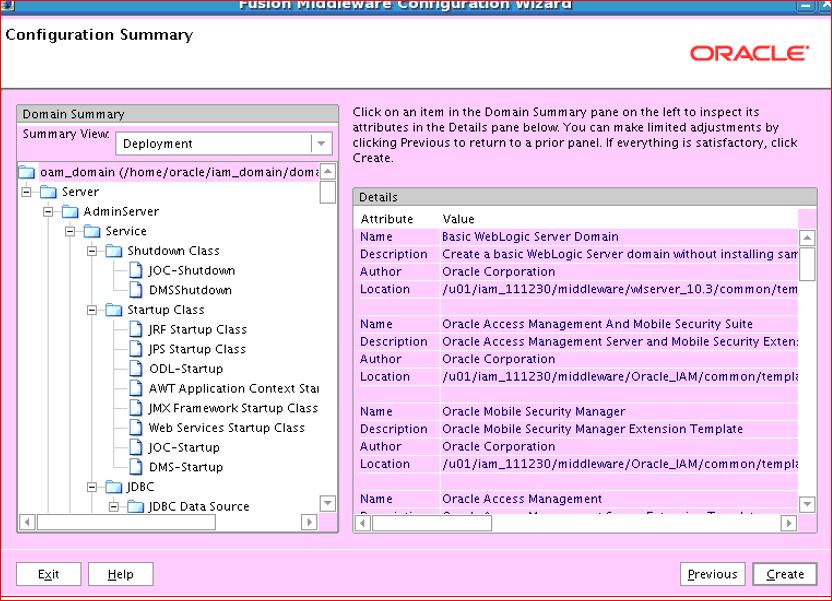The width and height of the screenshot is (832, 601).
Task: Click the 'Oracle Access Management' name value
Action: point(522,499)
